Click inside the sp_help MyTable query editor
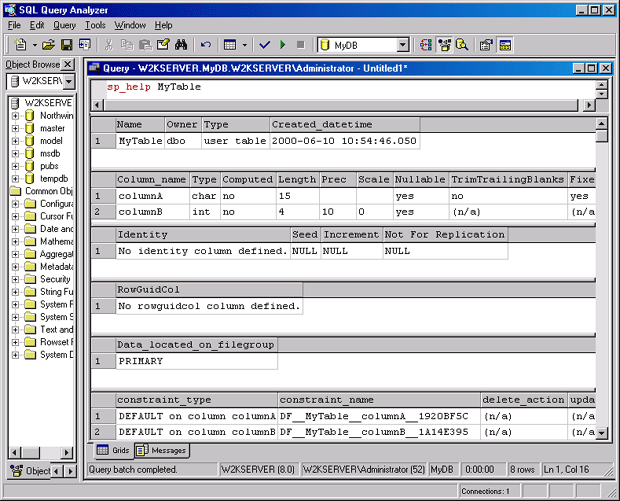The width and height of the screenshot is (620, 501). pyautogui.click(x=343, y=89)
